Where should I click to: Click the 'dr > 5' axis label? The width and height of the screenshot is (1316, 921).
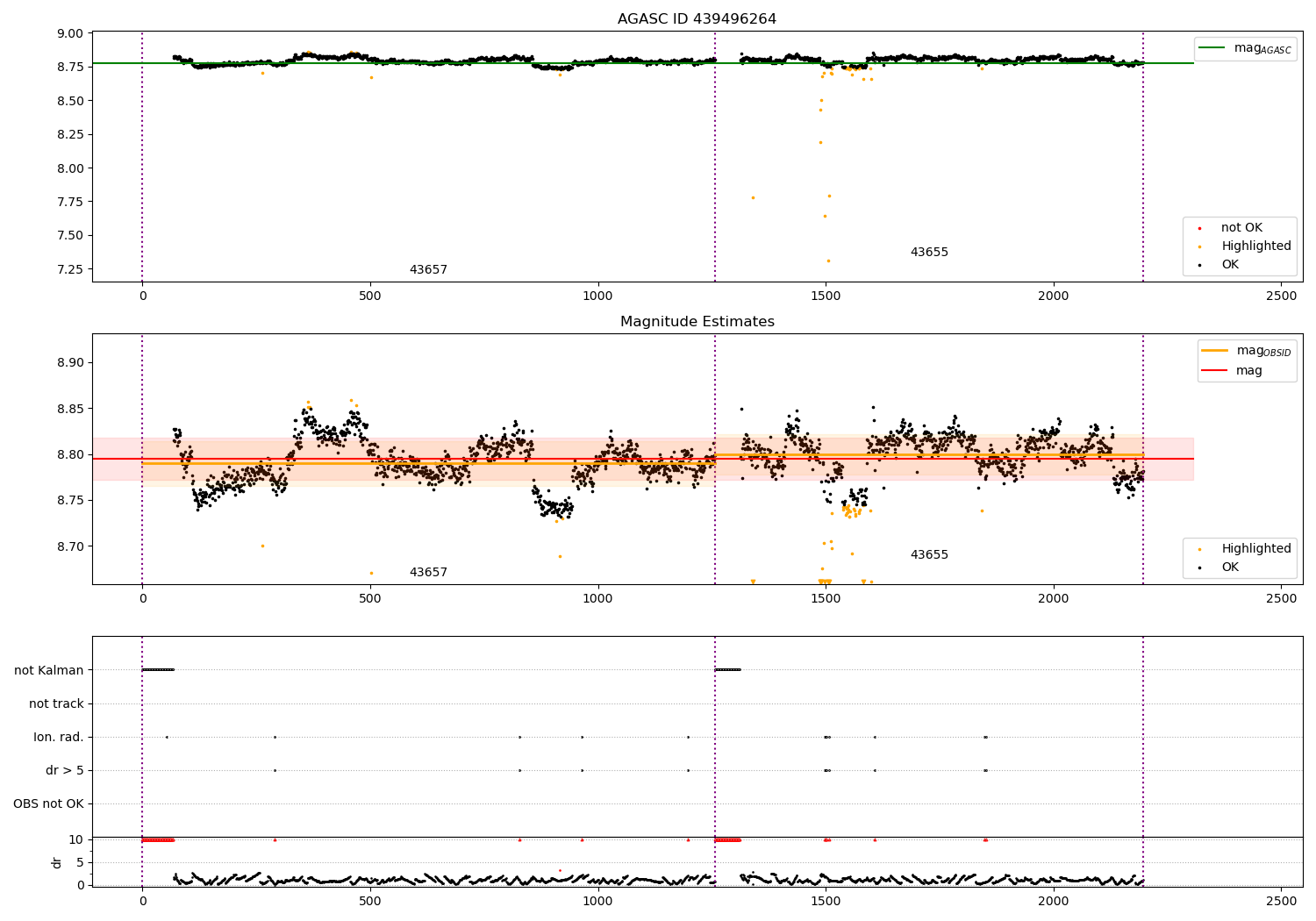[x=65, y=770]
